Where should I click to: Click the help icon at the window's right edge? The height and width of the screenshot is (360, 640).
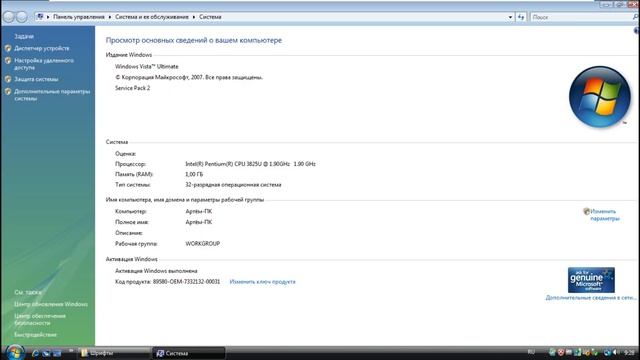637,31
